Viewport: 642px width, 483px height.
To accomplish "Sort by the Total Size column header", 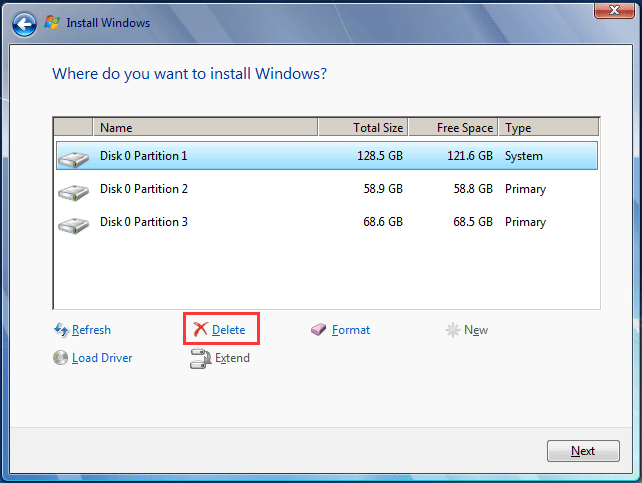I will point(363,128).
